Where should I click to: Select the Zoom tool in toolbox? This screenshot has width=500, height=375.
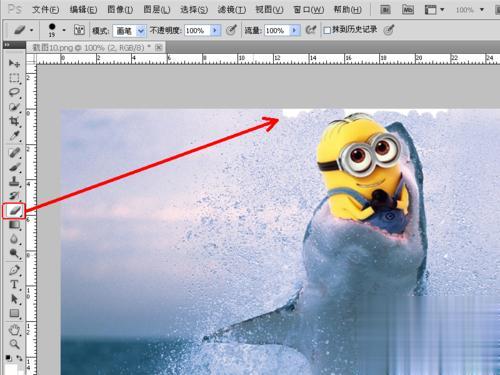pyautogui.click(x=14, y=344)
